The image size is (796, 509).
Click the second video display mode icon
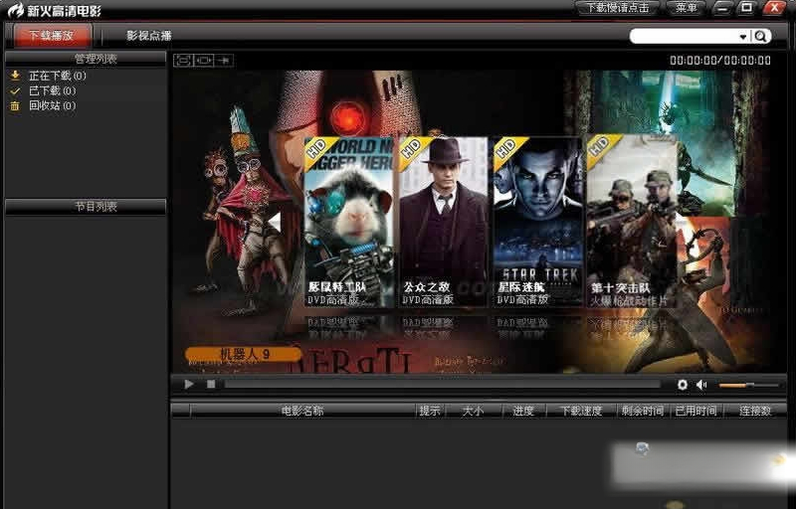(x=204, y=60)
